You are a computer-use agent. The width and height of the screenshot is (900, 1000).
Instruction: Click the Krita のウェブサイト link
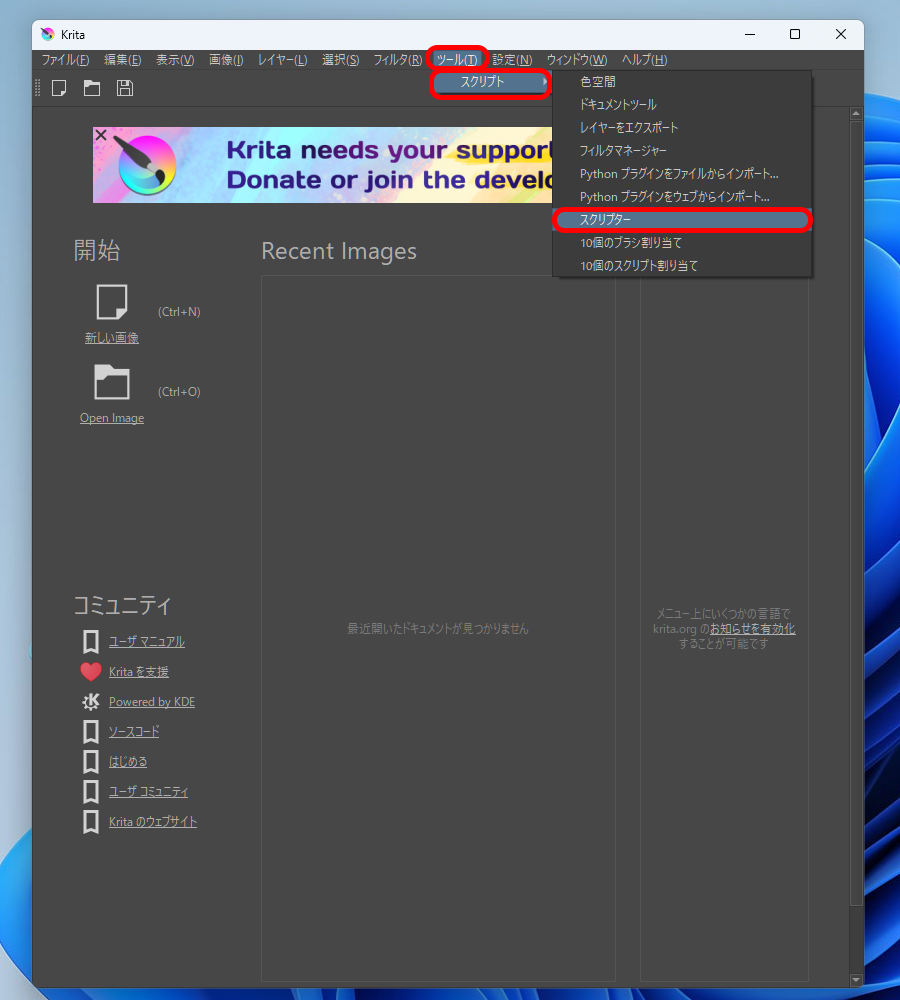153,821
